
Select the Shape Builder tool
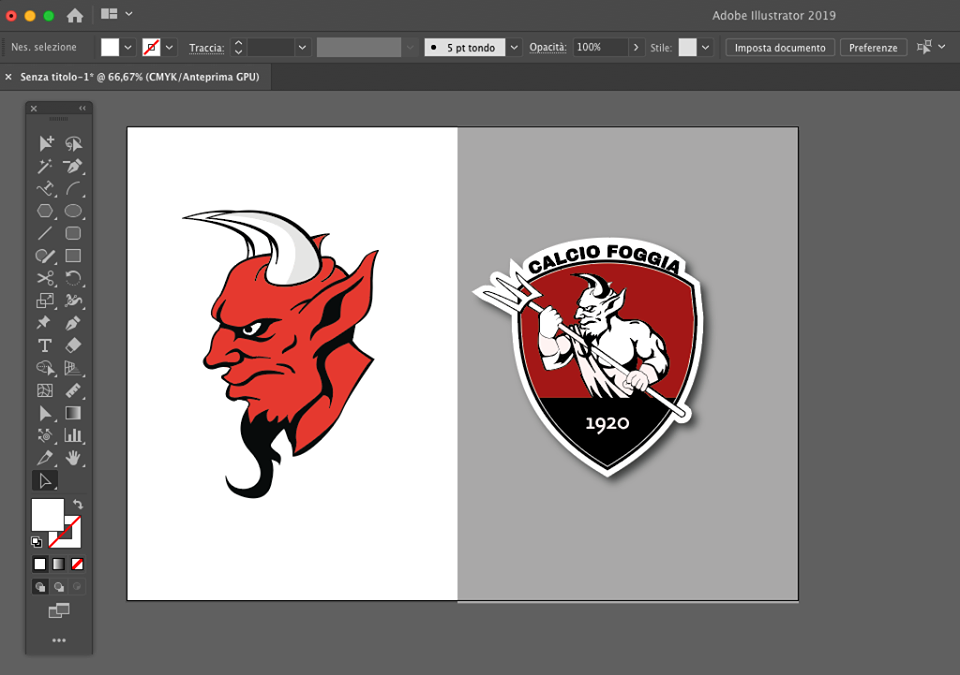(x=45, y=368)
